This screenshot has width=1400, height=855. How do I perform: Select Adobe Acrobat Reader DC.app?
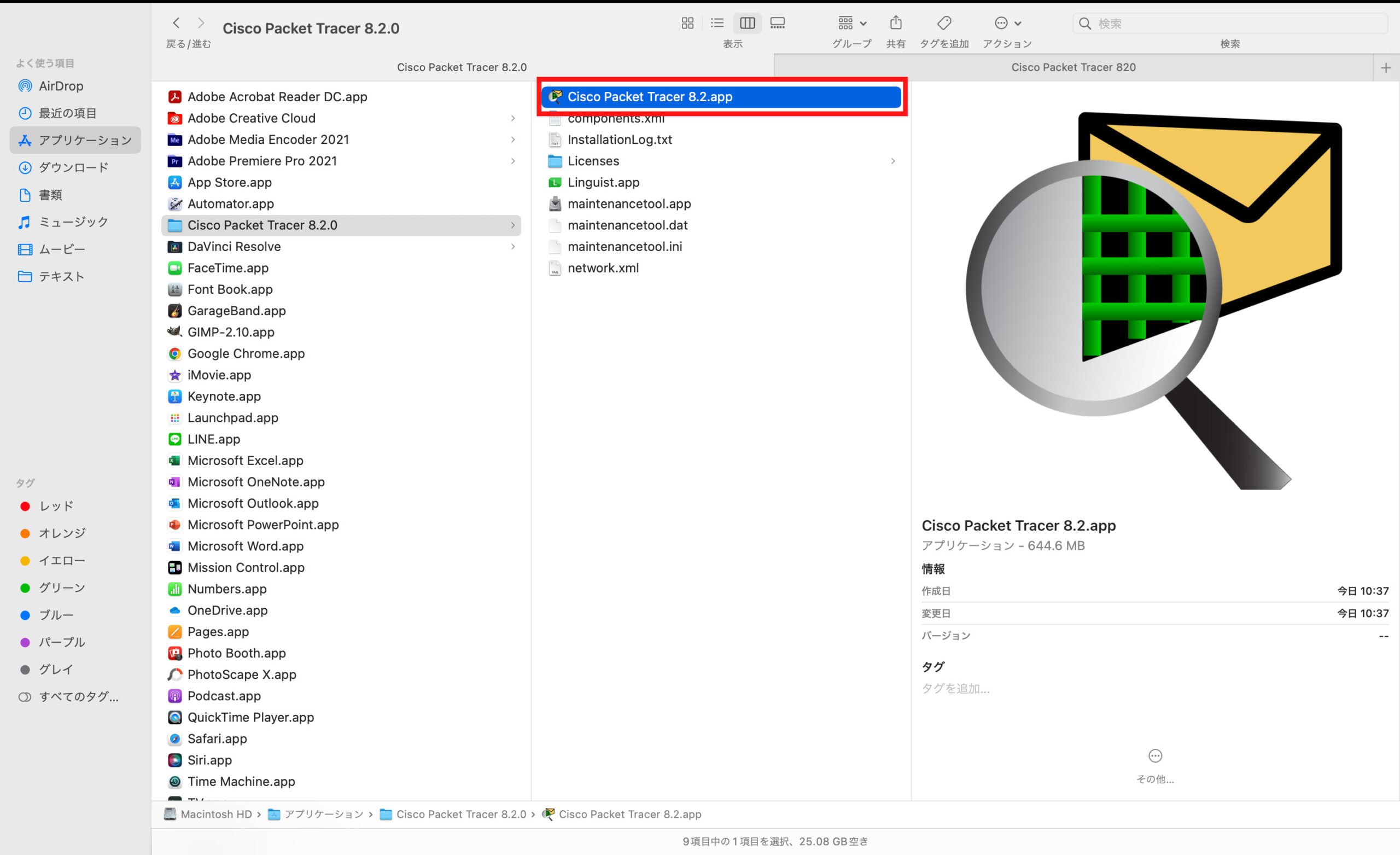coord(341,97)
